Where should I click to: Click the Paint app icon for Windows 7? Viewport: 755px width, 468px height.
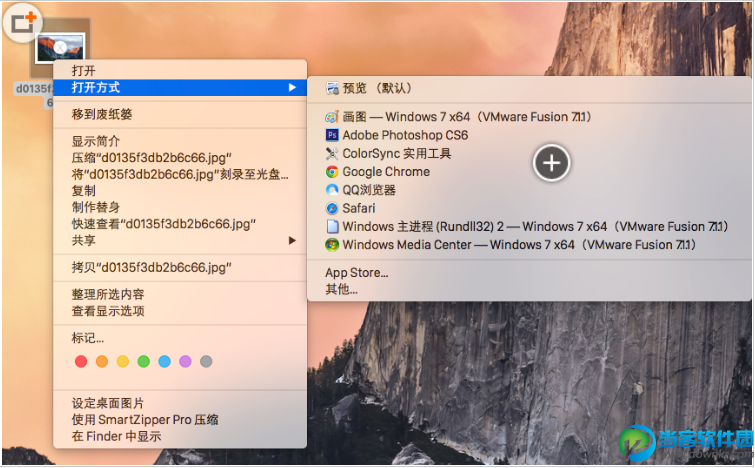click(x=332, y=117)
